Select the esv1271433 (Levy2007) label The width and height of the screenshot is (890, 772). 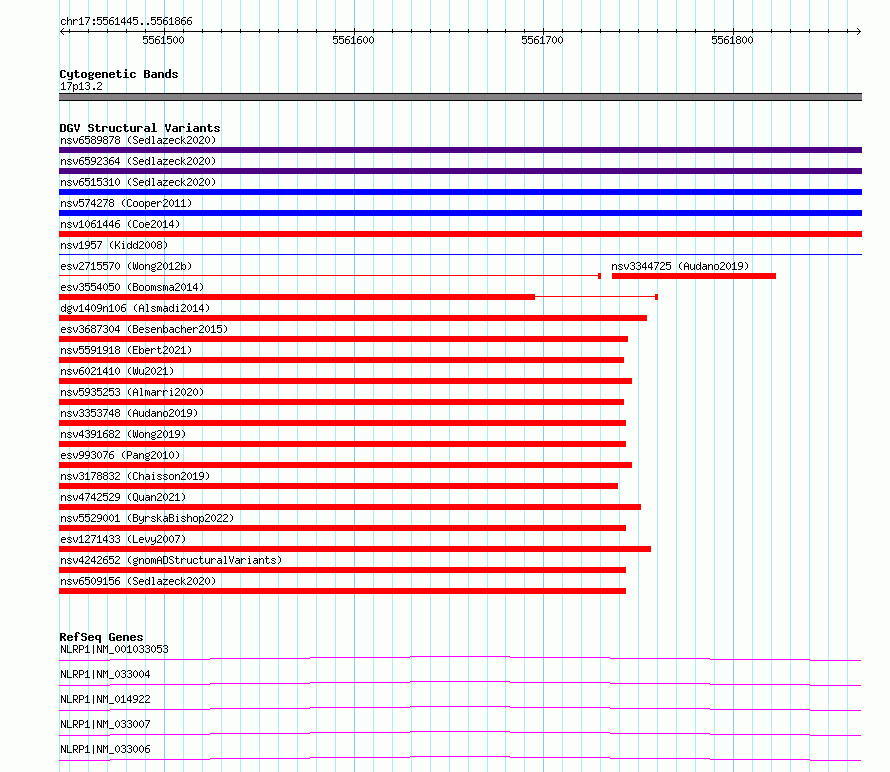[123, 539]
